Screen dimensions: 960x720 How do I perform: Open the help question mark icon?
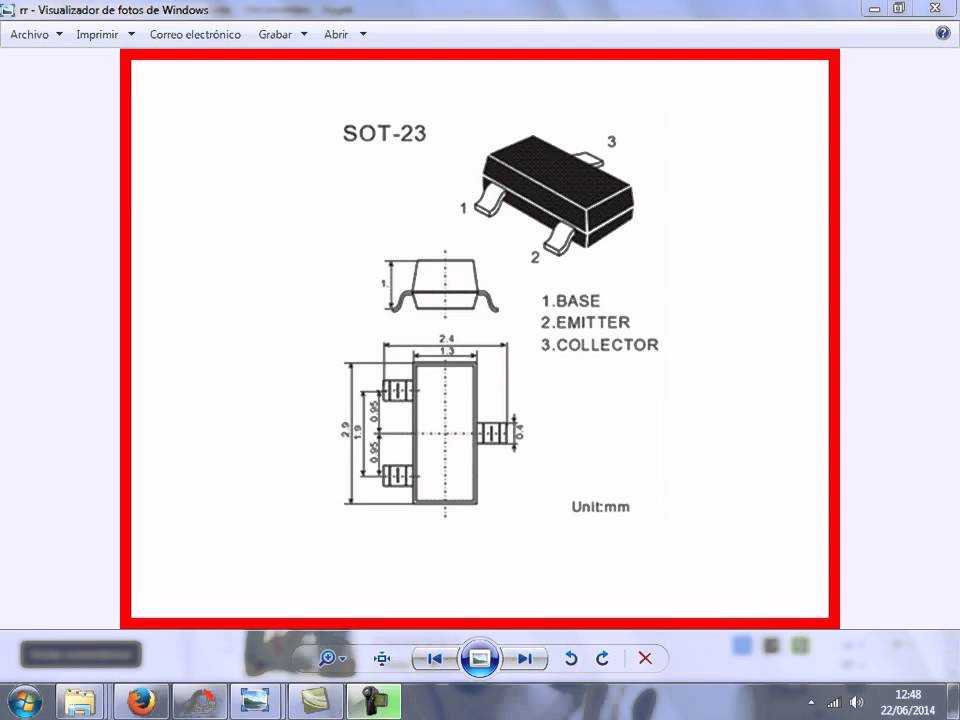pyautogui.click(x=943, y=33)
